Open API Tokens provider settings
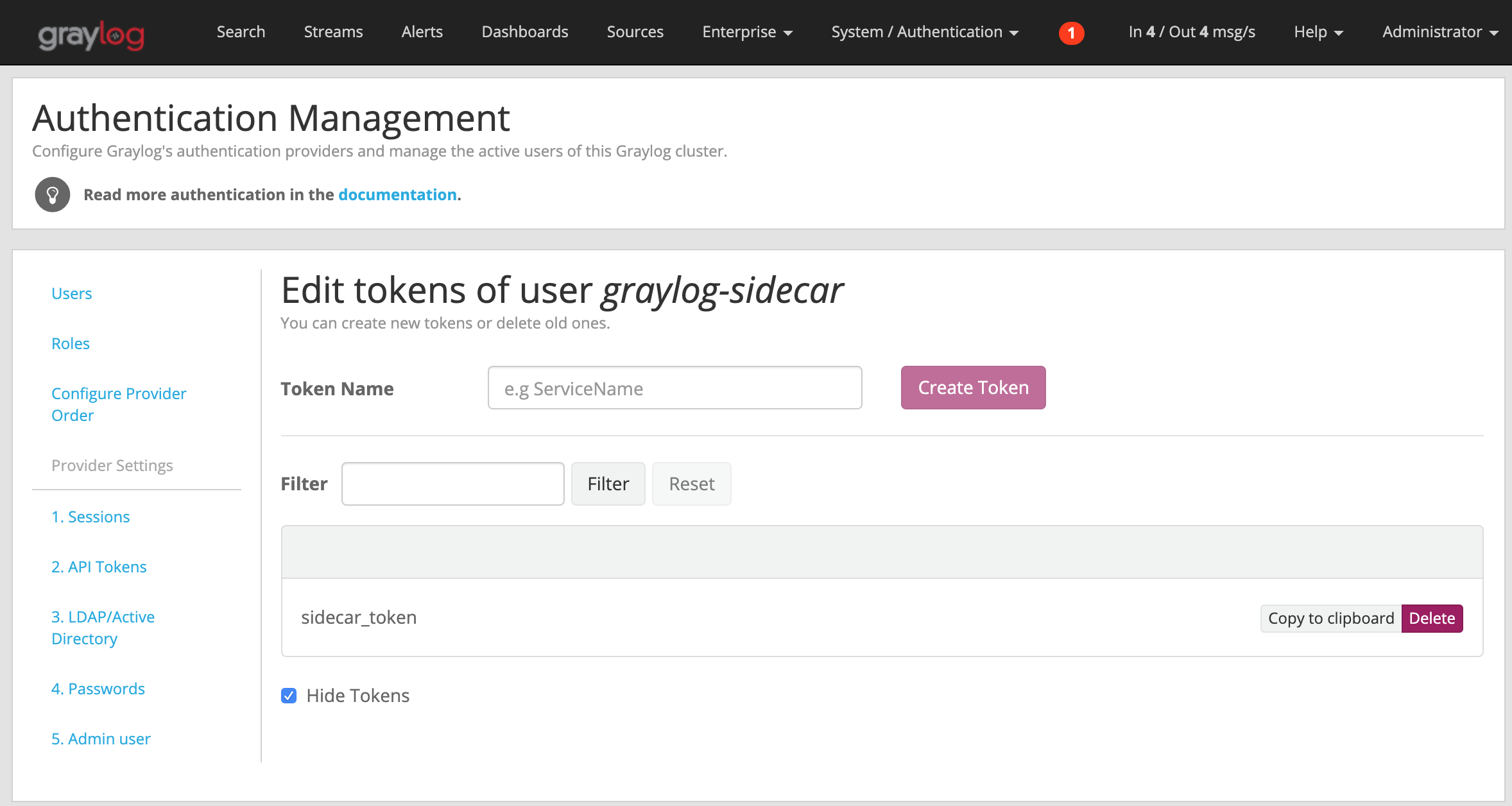The image size is (1512, 806). click(x=99, y=567)
